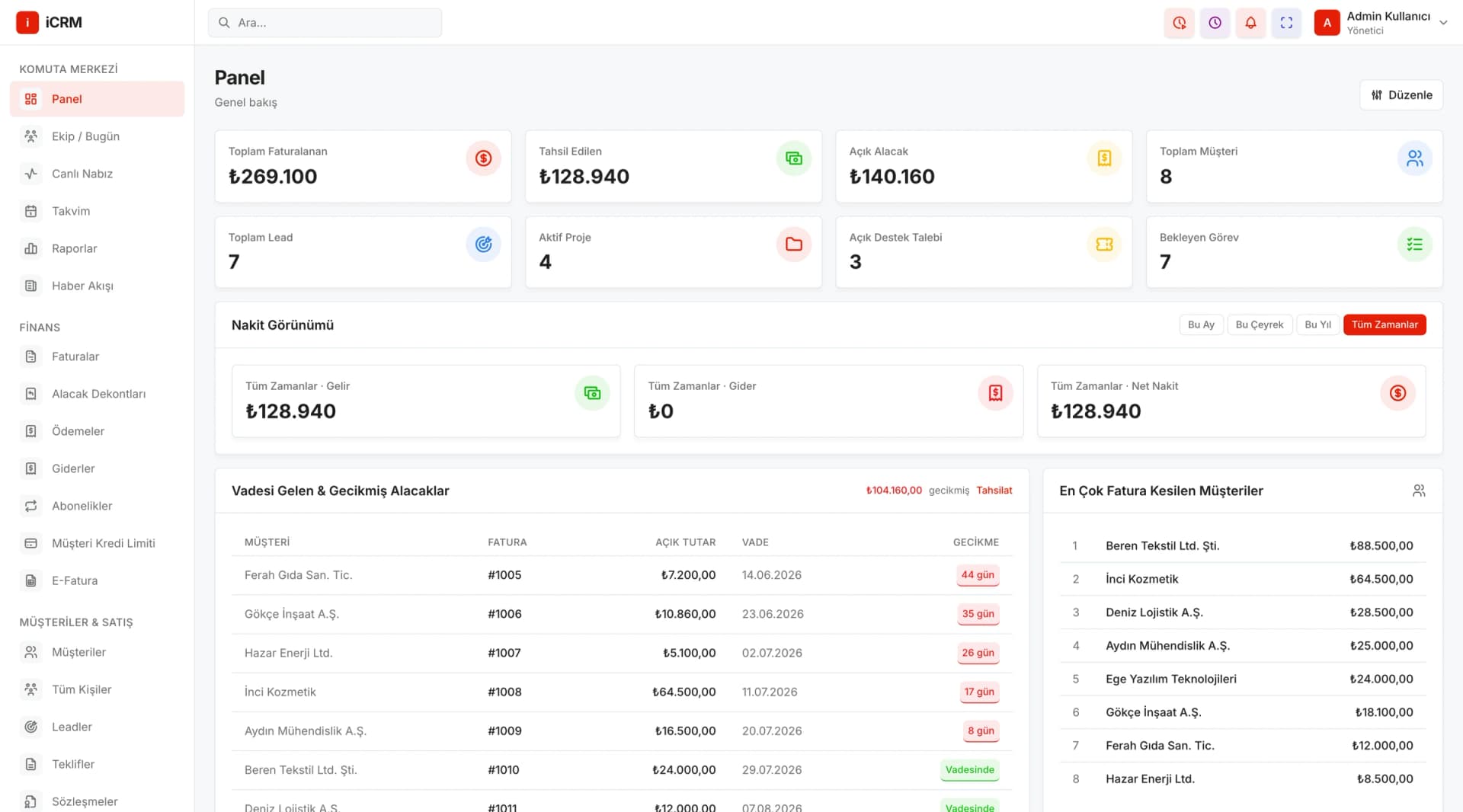Open Tüm Kişiler in the sidebar
This screenshot has height=812, width=1463.
point(97,689)
